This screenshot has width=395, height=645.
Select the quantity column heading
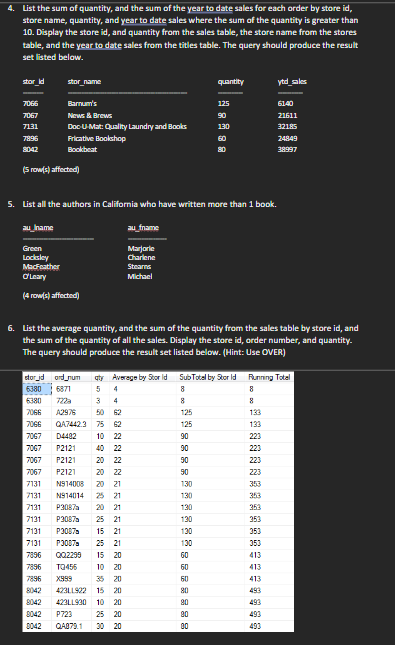click(x=231, y=81)
